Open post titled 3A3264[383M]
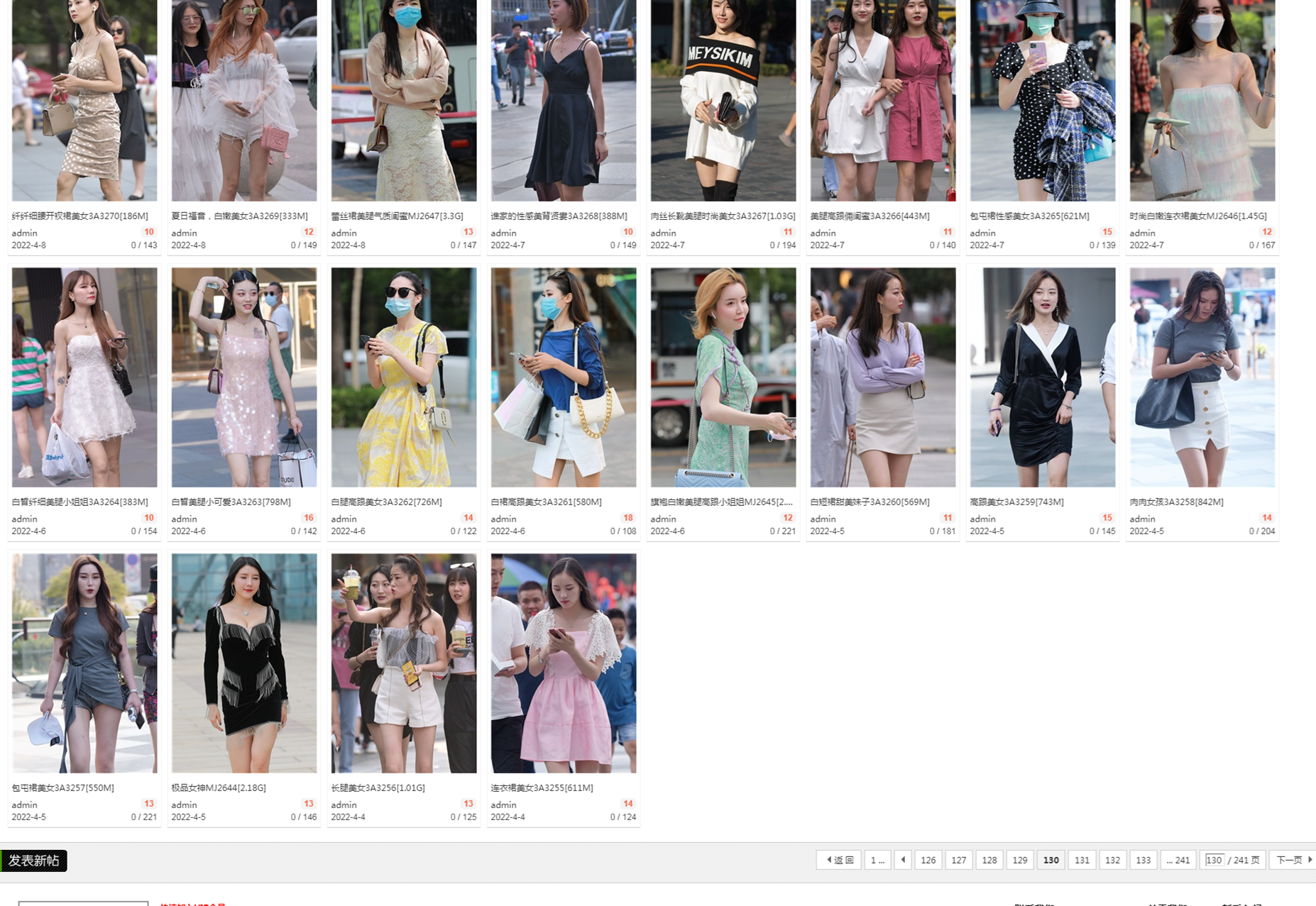The image size is (1316, 906). pos(80,502)
